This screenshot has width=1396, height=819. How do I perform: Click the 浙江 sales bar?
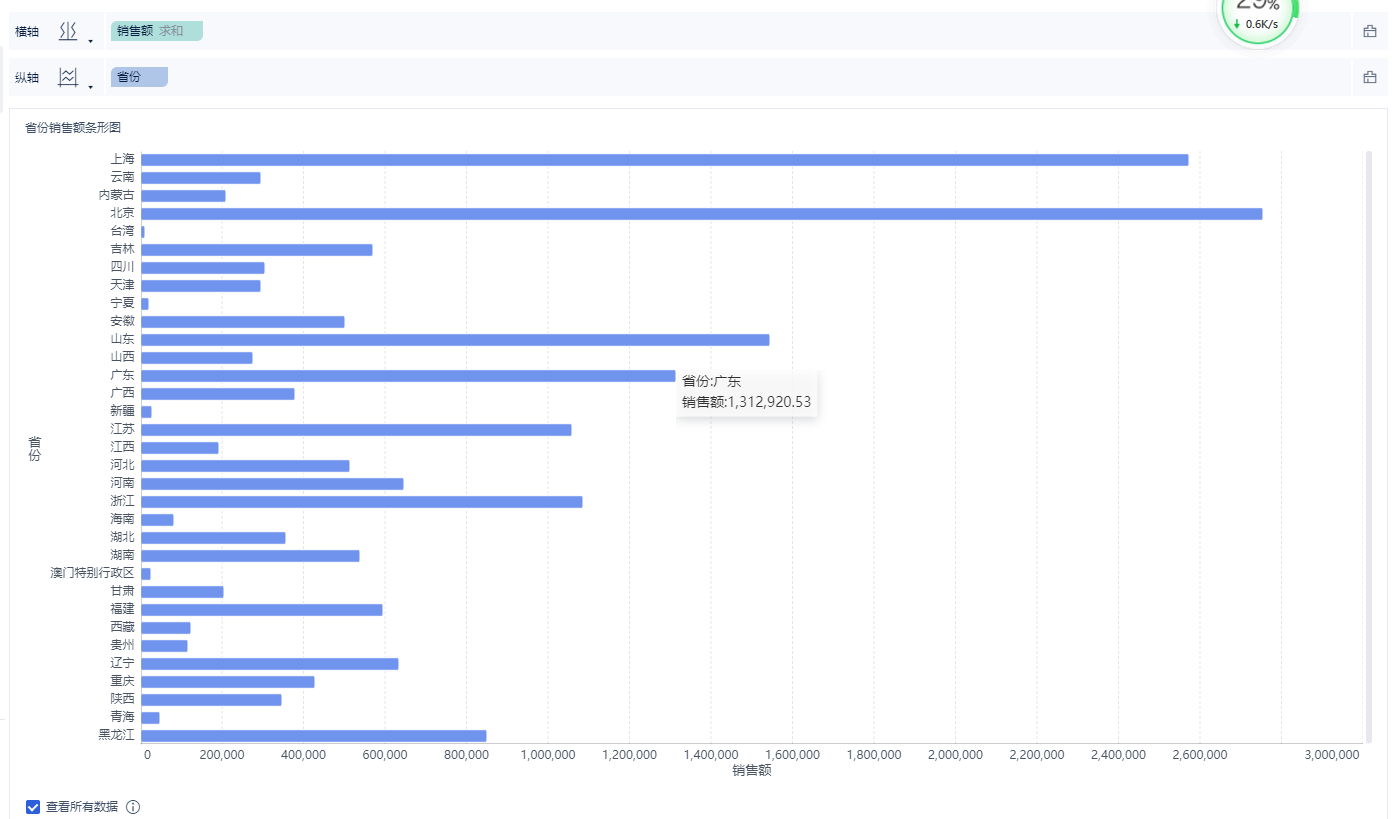[x=361, y=502]
